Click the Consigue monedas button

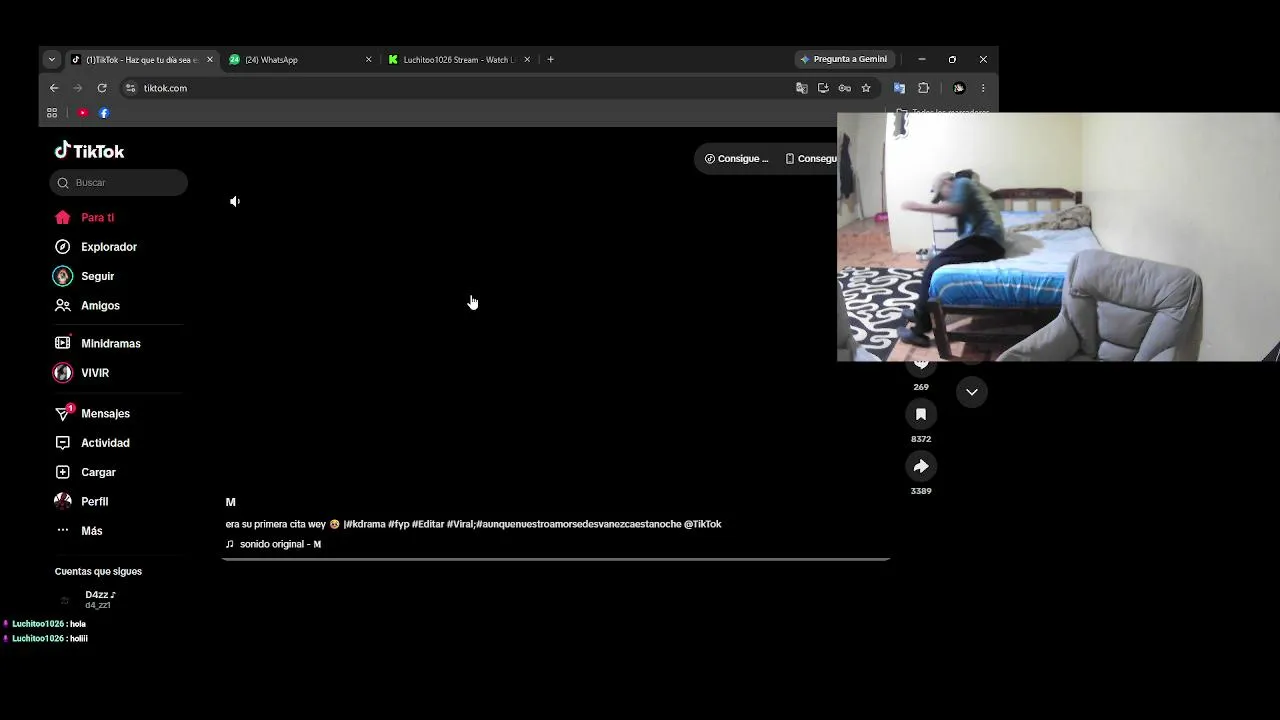737,159
